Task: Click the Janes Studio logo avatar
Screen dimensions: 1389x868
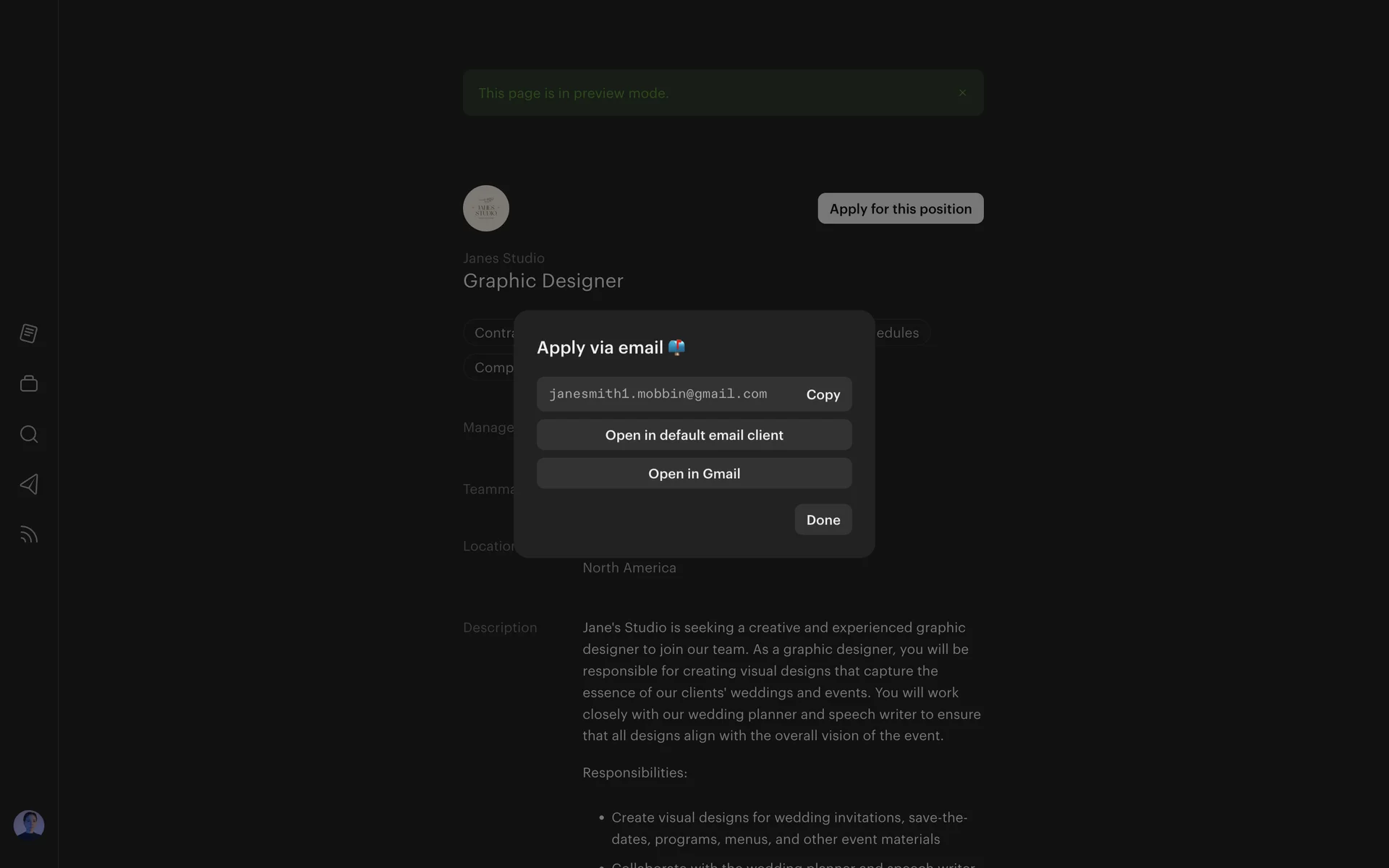Action: pyautogui.click(x=486, y=208)
